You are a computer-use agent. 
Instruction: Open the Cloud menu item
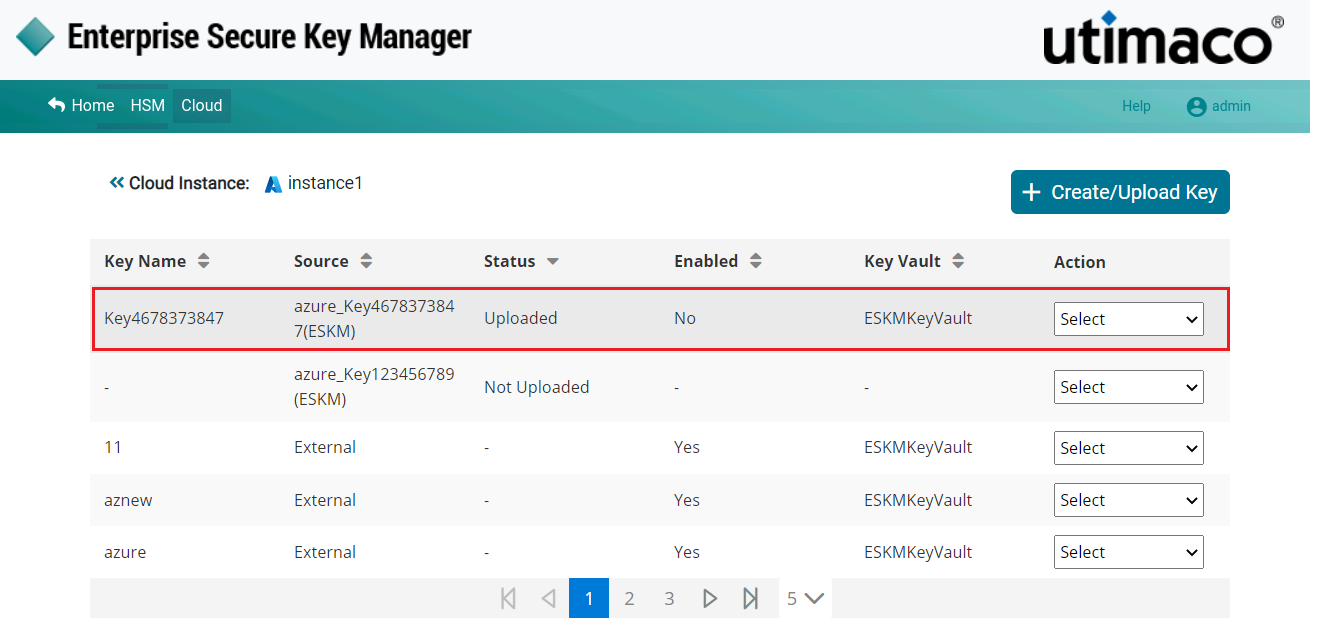tap(202, 105)
